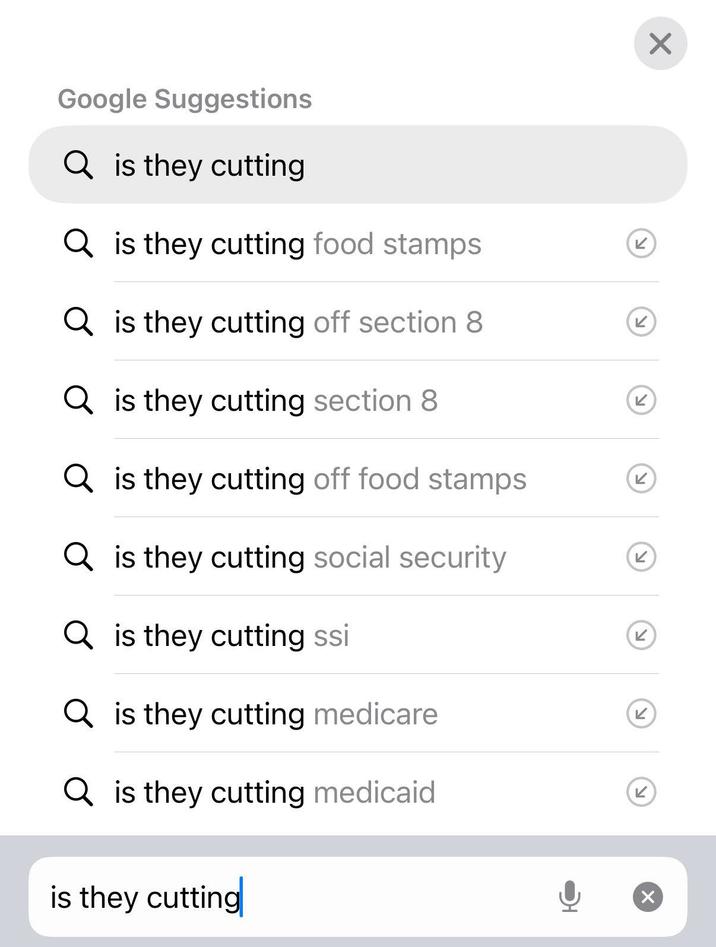Select the suggestion 'is they cutting social security'
The height and width of the screenshot is (947, 716).
point(310,557)
